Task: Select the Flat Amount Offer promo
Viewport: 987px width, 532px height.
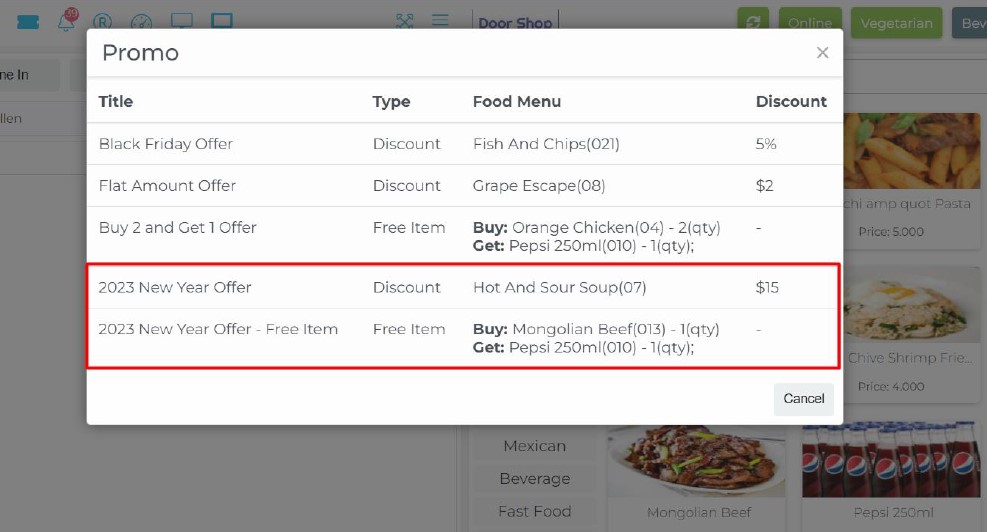Action: point(167,186)
